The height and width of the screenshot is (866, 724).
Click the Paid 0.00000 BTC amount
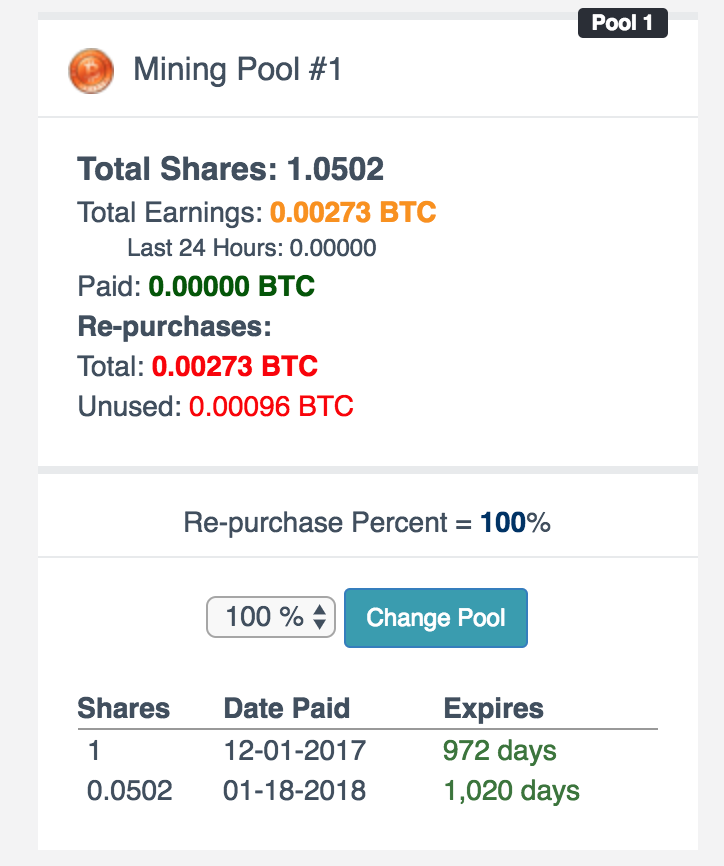pos(231,286)
